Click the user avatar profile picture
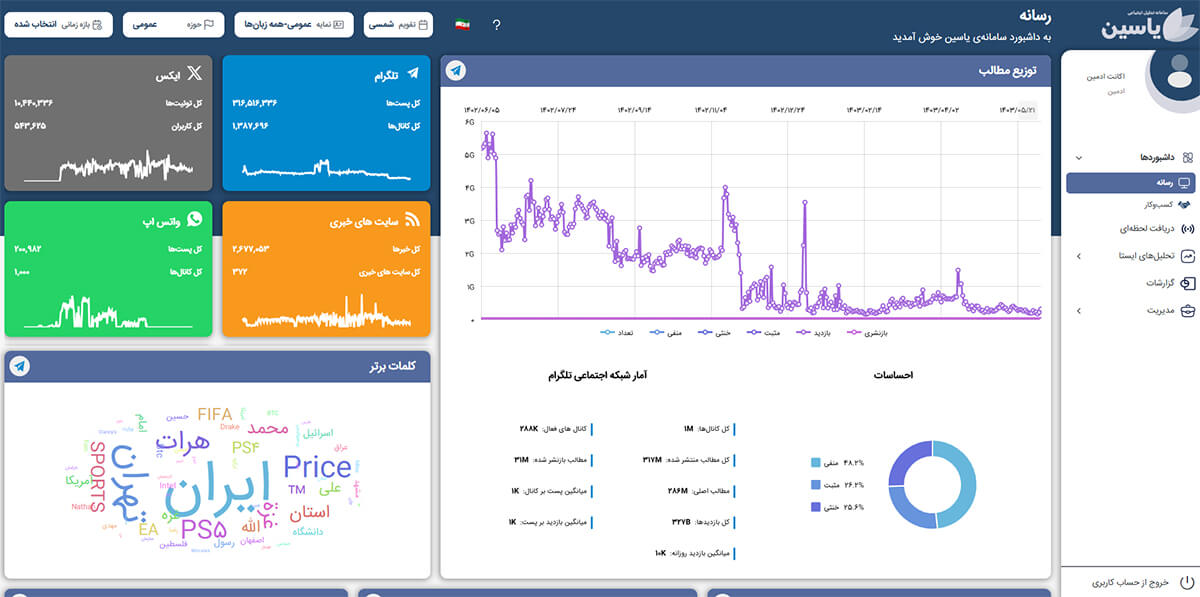The height and width of the screenshot is (597, 1200). click(x=1174, y=77)
